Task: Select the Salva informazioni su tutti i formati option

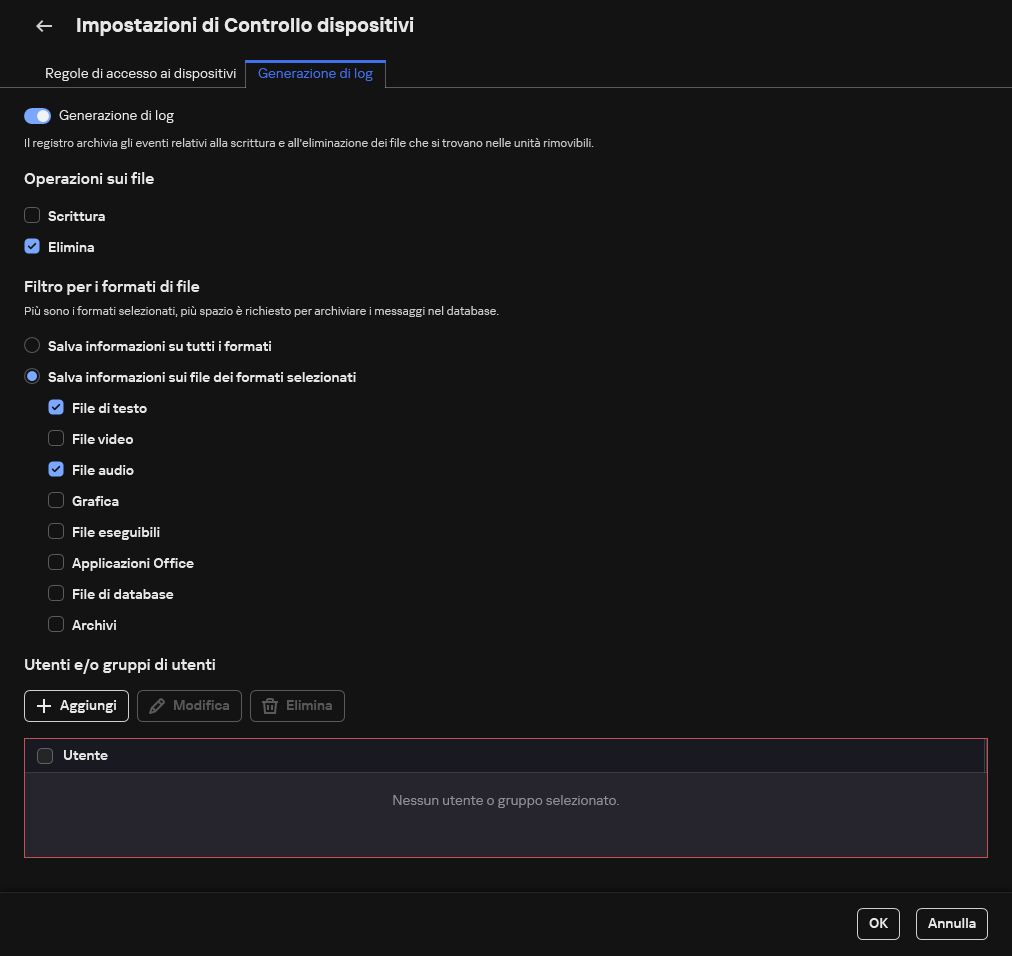Action: 31,345
